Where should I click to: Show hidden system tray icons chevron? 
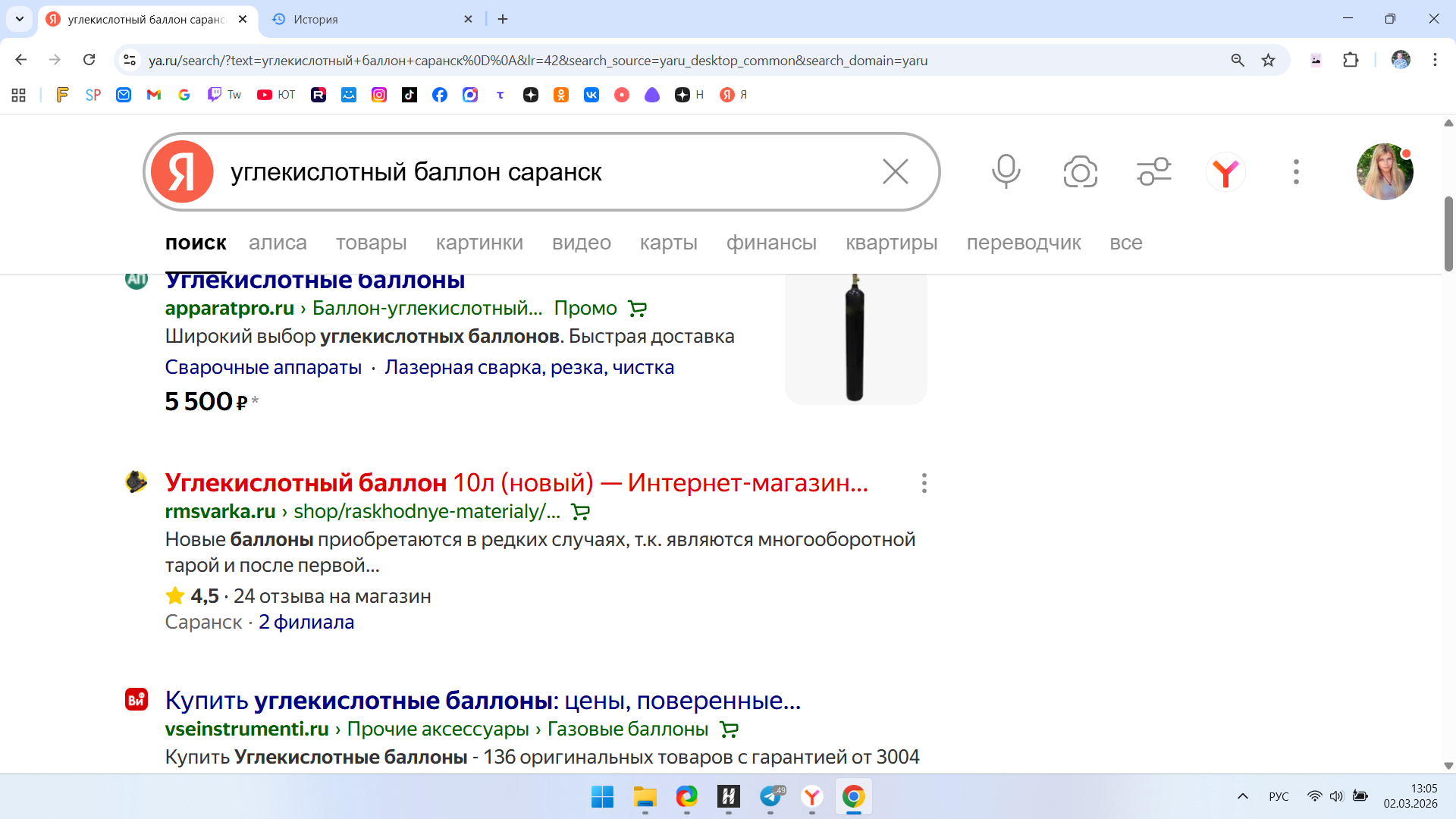pos(1242,796)
